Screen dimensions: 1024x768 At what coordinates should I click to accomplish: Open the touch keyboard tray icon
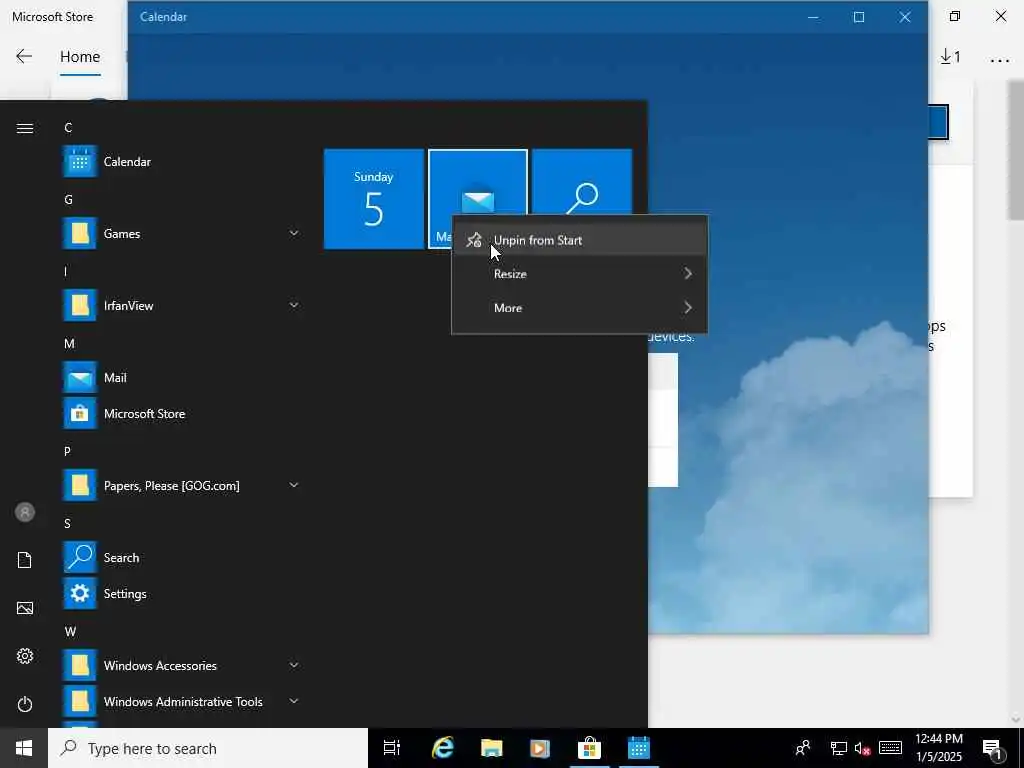(x=890, y=748)
